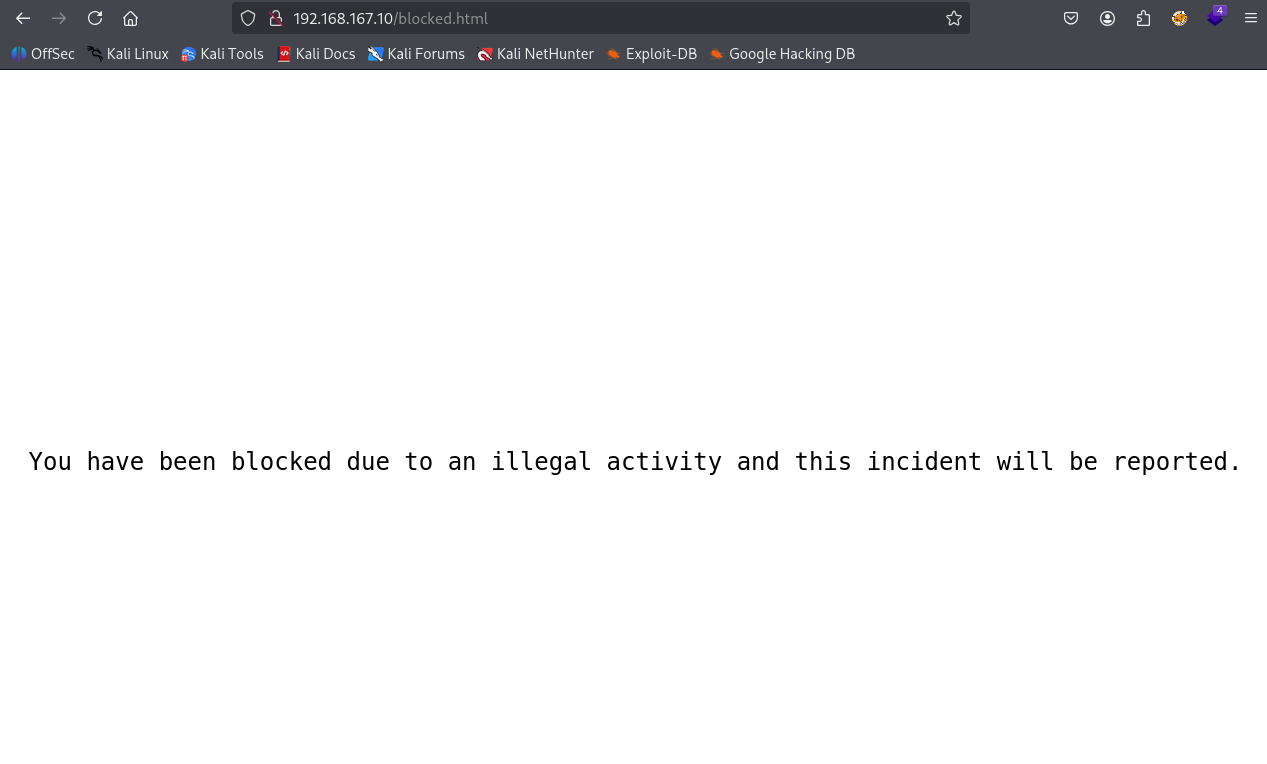Image resolution: width=1267 pixels, height=764 pixels.
Task: Go to Kali Docs bookmark
Action: (x=316, y=54)
